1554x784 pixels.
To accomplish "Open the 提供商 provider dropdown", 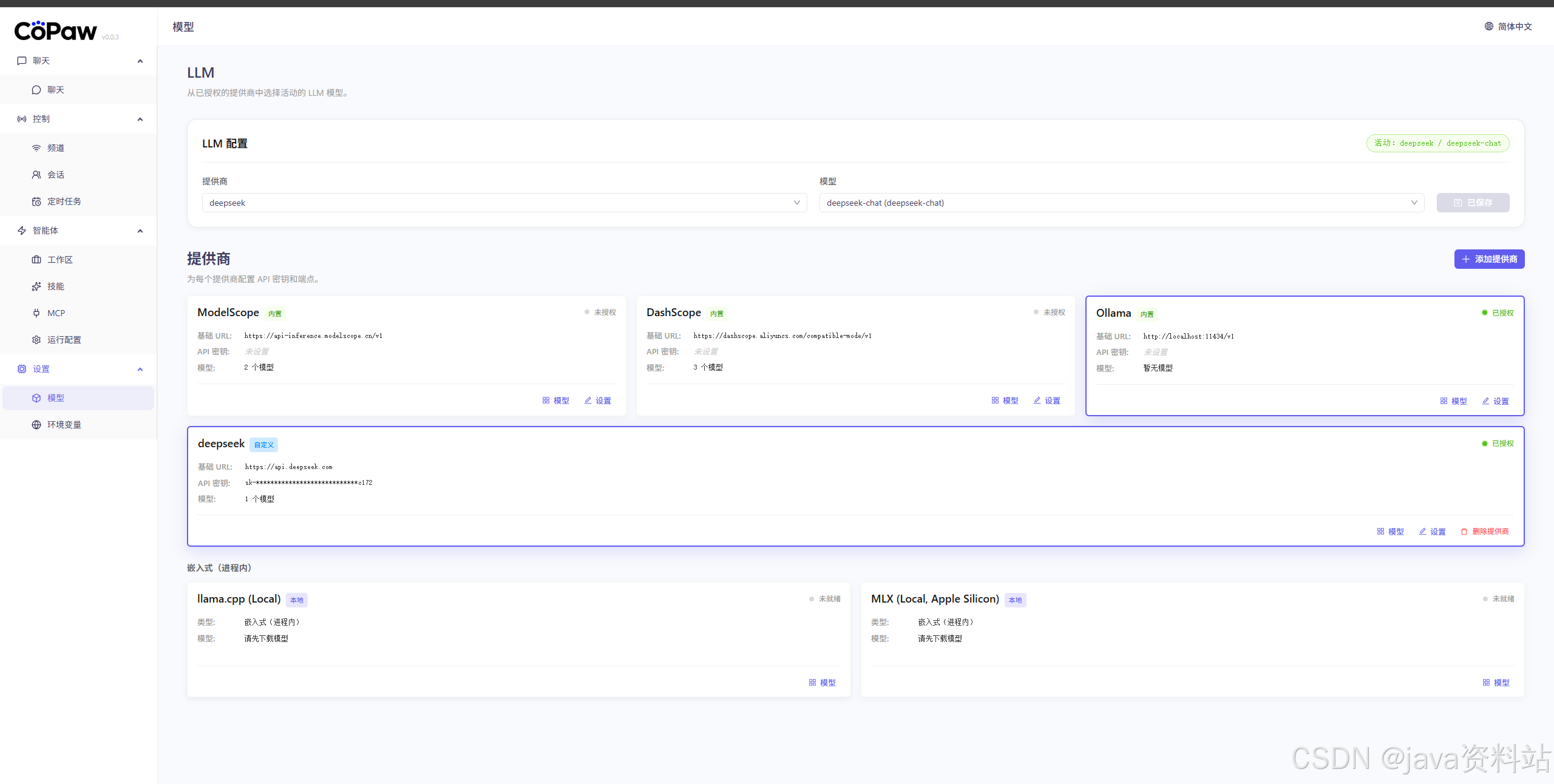I will [x=504, y=203].
